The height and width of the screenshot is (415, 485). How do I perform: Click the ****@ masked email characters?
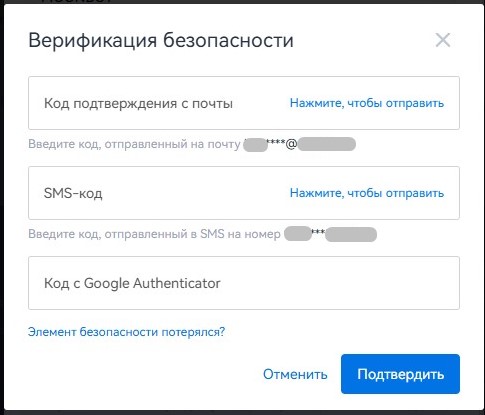point(282,144)
